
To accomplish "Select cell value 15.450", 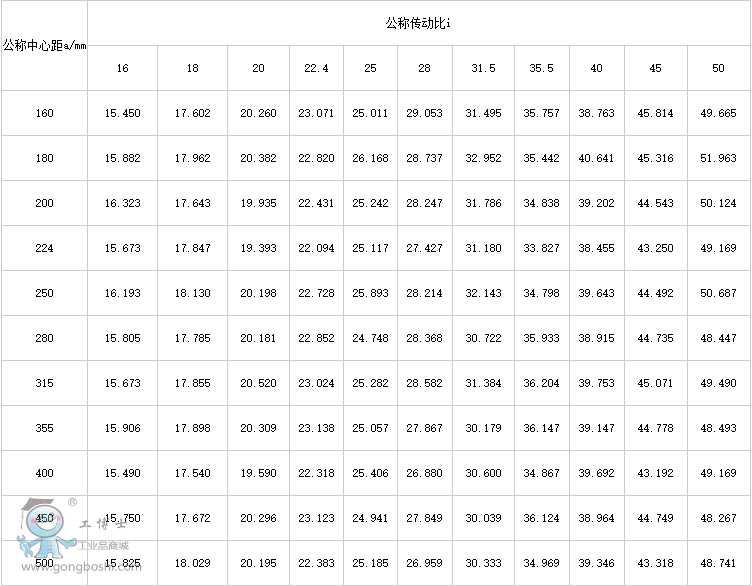I will (x=123, y=113).
